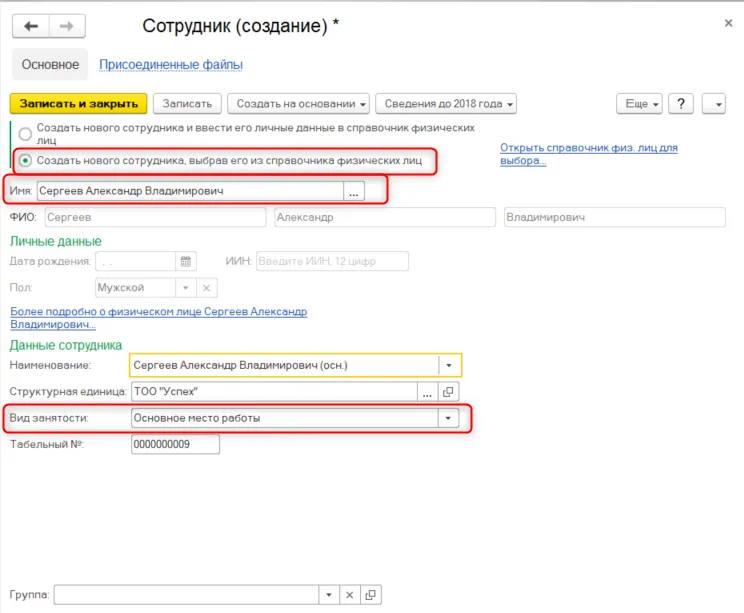Open the small arrow menu beside help
The width and height of the screenshot is (744, 613).
pyautogui.click(x=714, y=103)
